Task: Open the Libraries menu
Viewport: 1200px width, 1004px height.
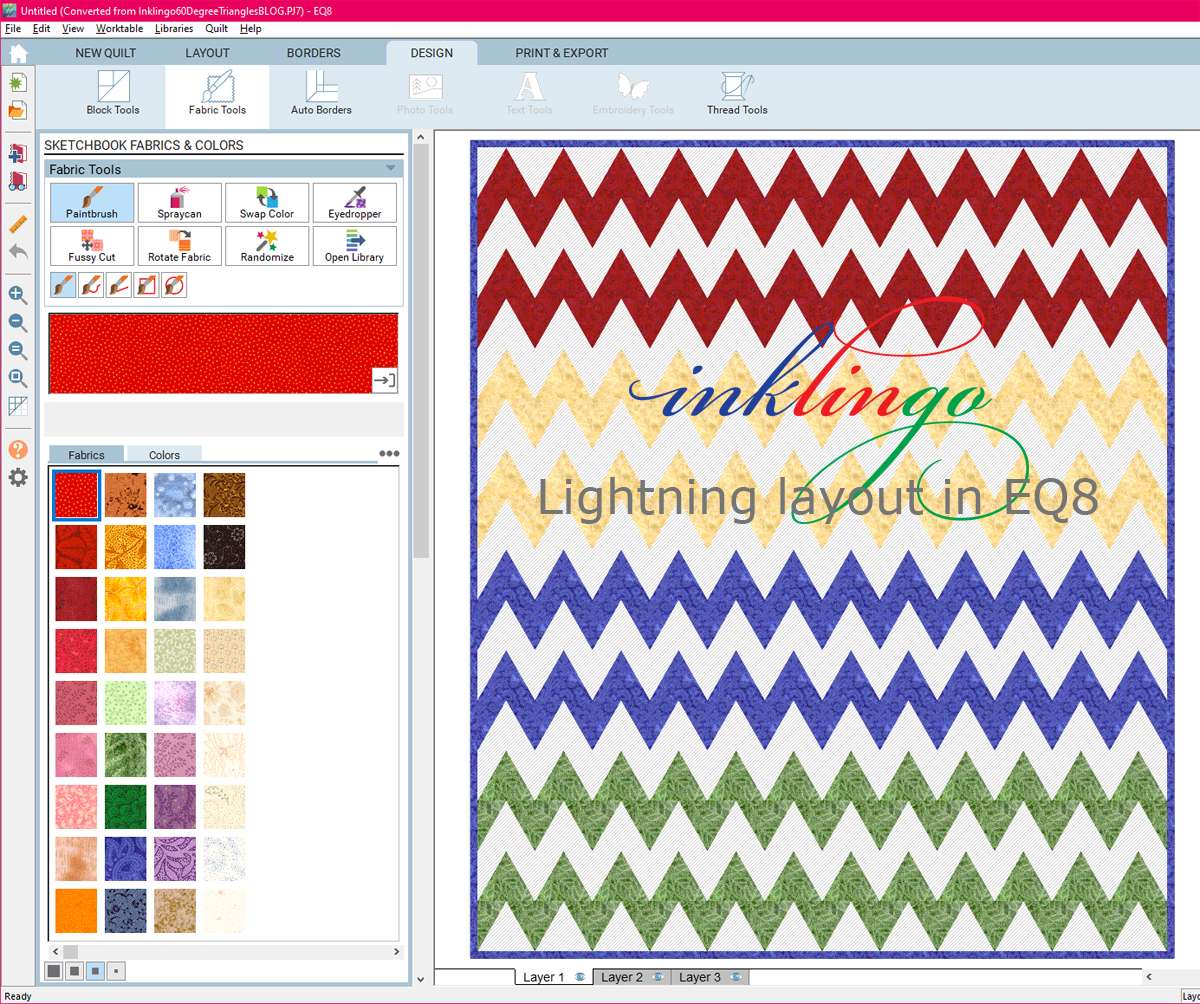Action: (174, 29)
